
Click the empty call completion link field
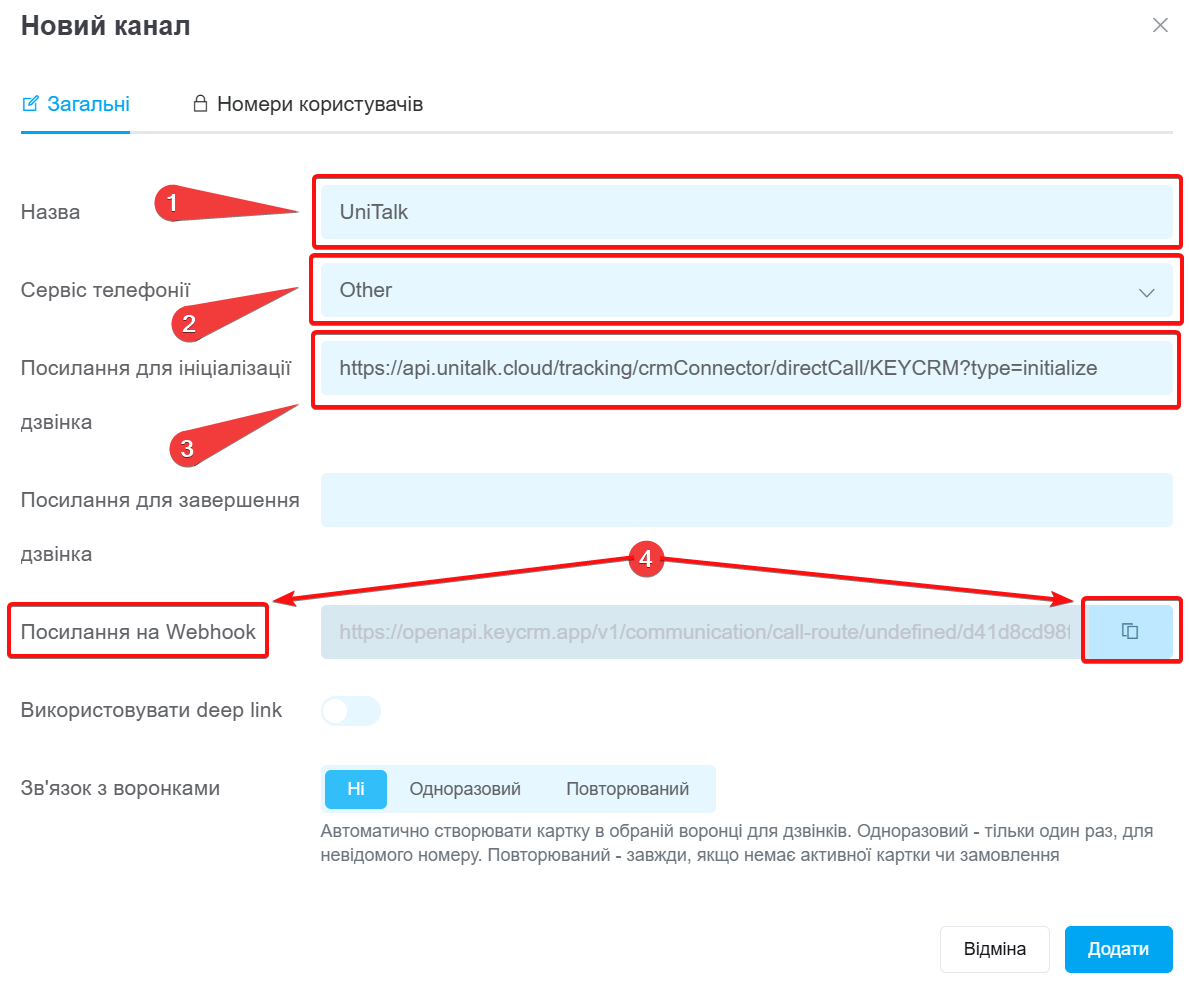(x=746, y=500)
